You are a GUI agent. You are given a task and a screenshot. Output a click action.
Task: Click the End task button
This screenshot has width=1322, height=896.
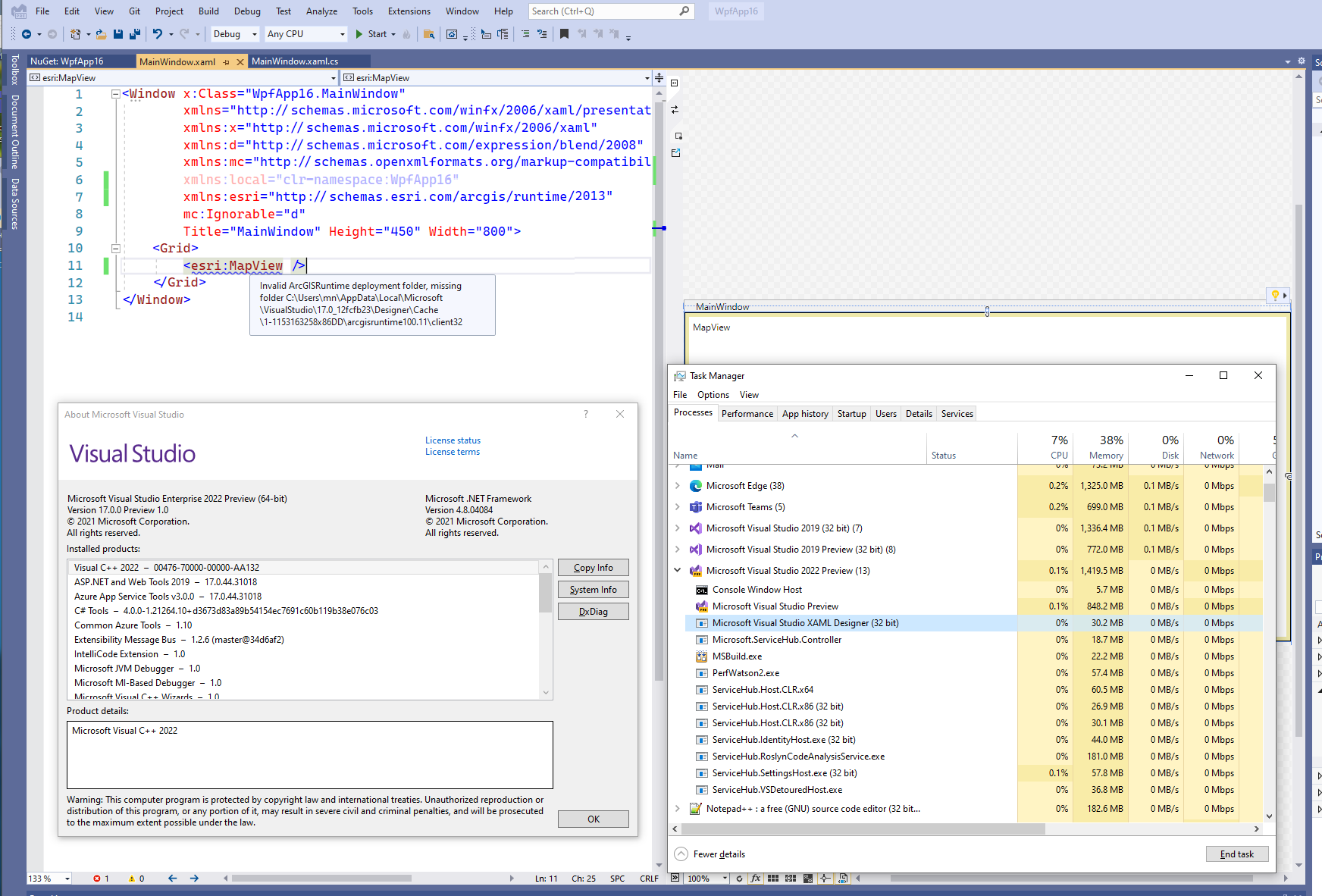[x=1237, y=854]
